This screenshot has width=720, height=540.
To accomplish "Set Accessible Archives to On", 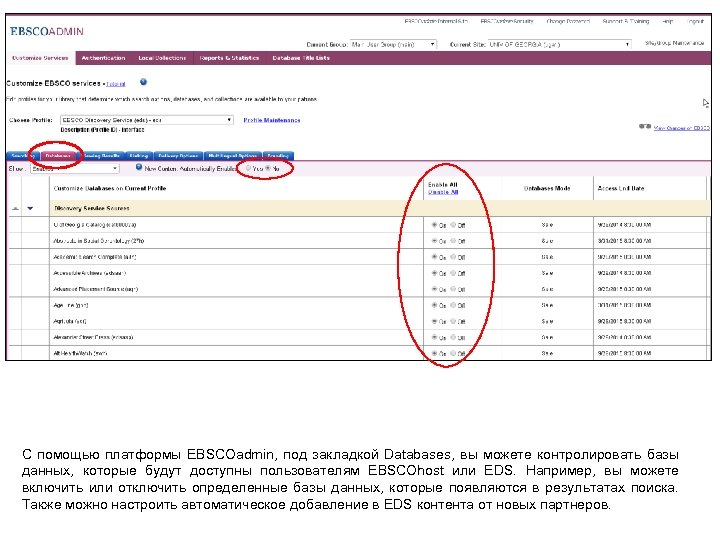I will [x=434, y=273].
